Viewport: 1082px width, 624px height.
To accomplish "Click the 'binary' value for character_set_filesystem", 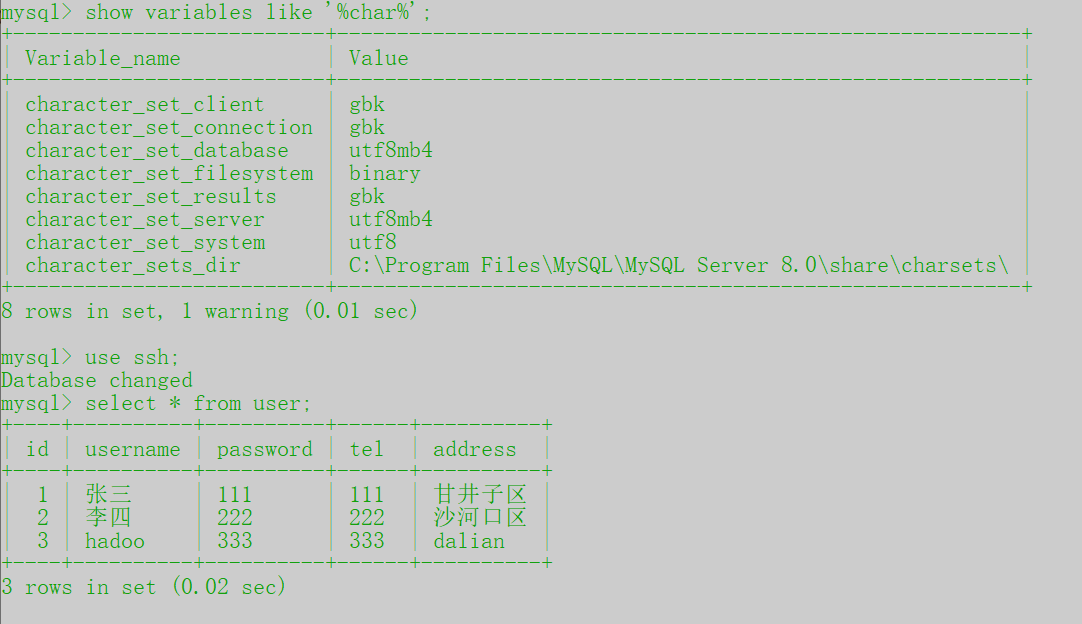I will 384,173.
